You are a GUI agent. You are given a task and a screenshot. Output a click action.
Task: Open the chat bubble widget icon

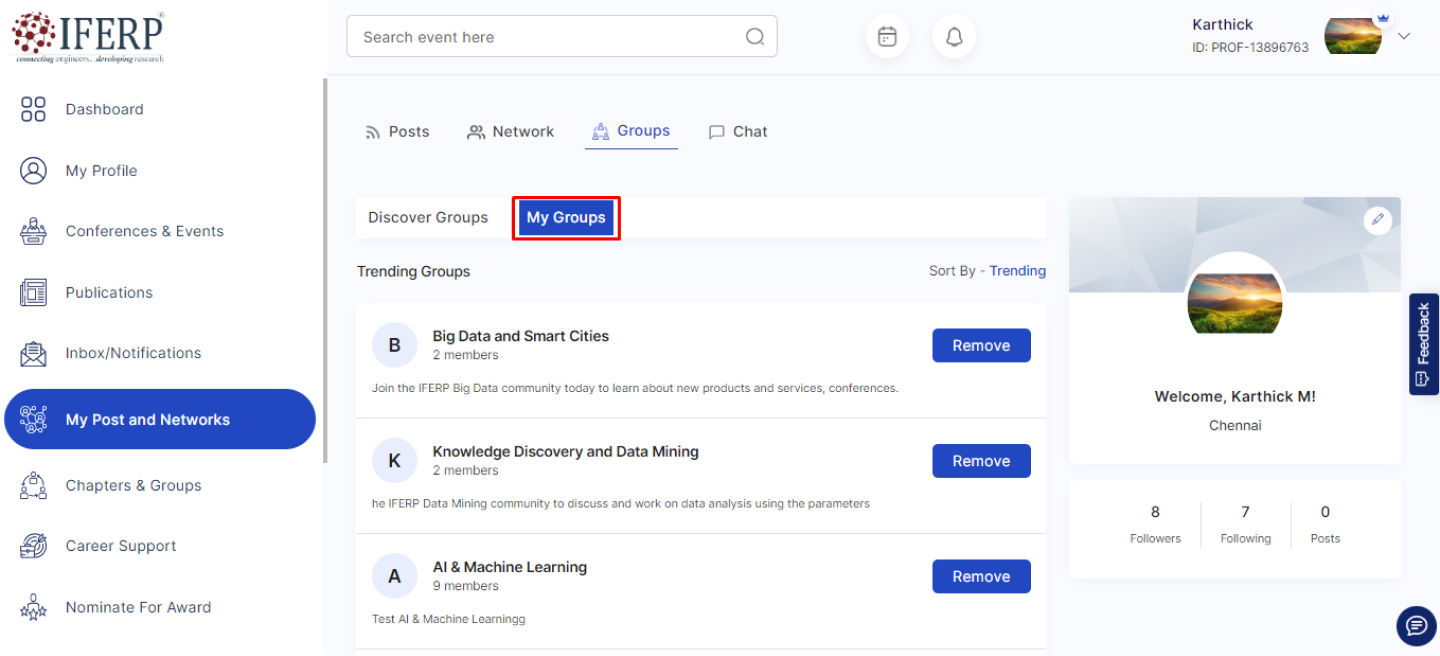(x=1416, y=626)
